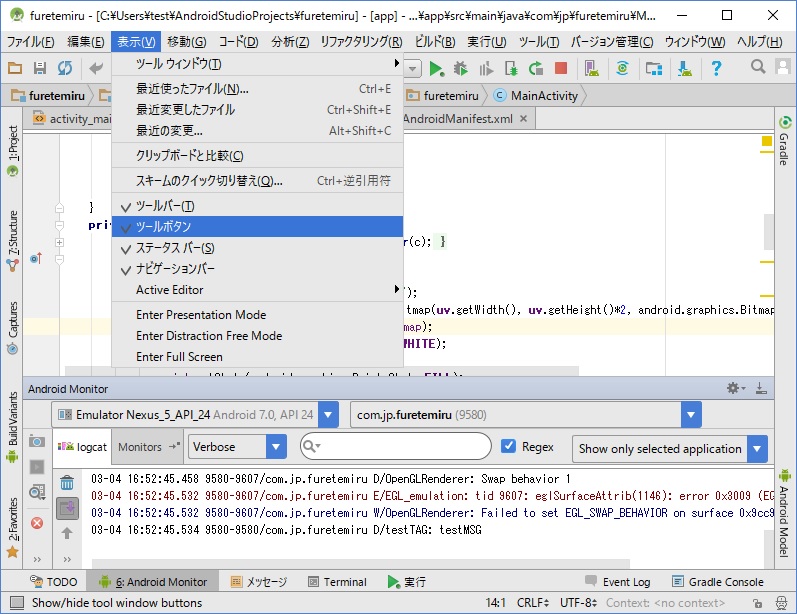Open AVD Manager toolbar icon
The width and height of the screenshot is (797, 614).
pyautogui.click(x=592, y=68)
